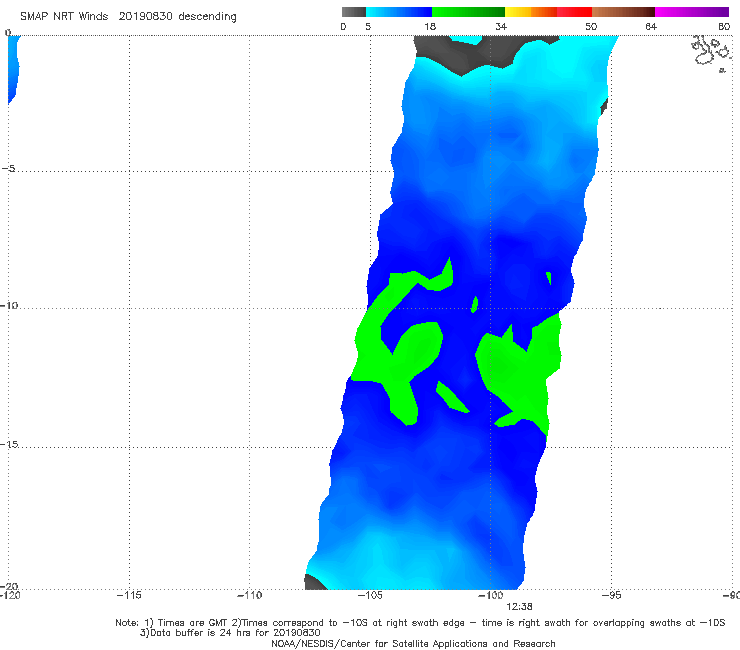Click the swath time stamp '12:38'
Screen dimensions: 740x650
pos(519,607)
